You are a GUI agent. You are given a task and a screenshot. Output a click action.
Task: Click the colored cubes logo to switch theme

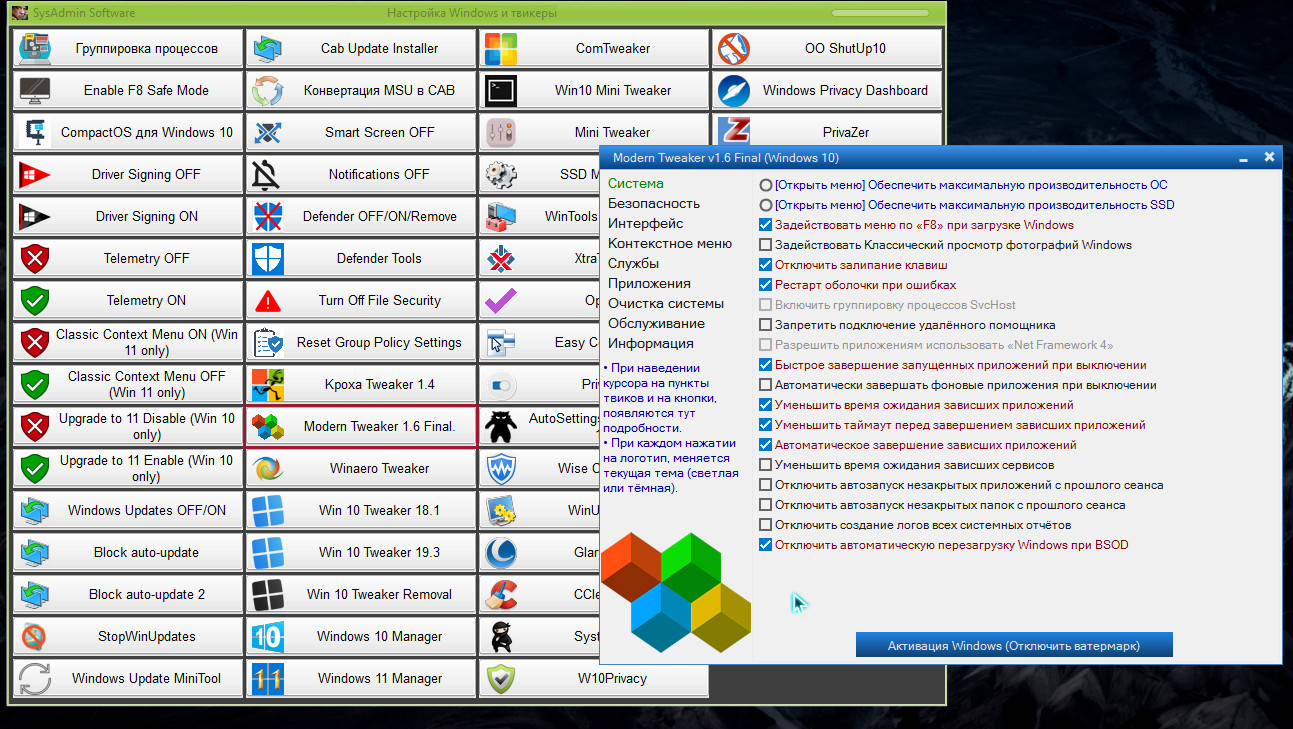click(675, 592)
